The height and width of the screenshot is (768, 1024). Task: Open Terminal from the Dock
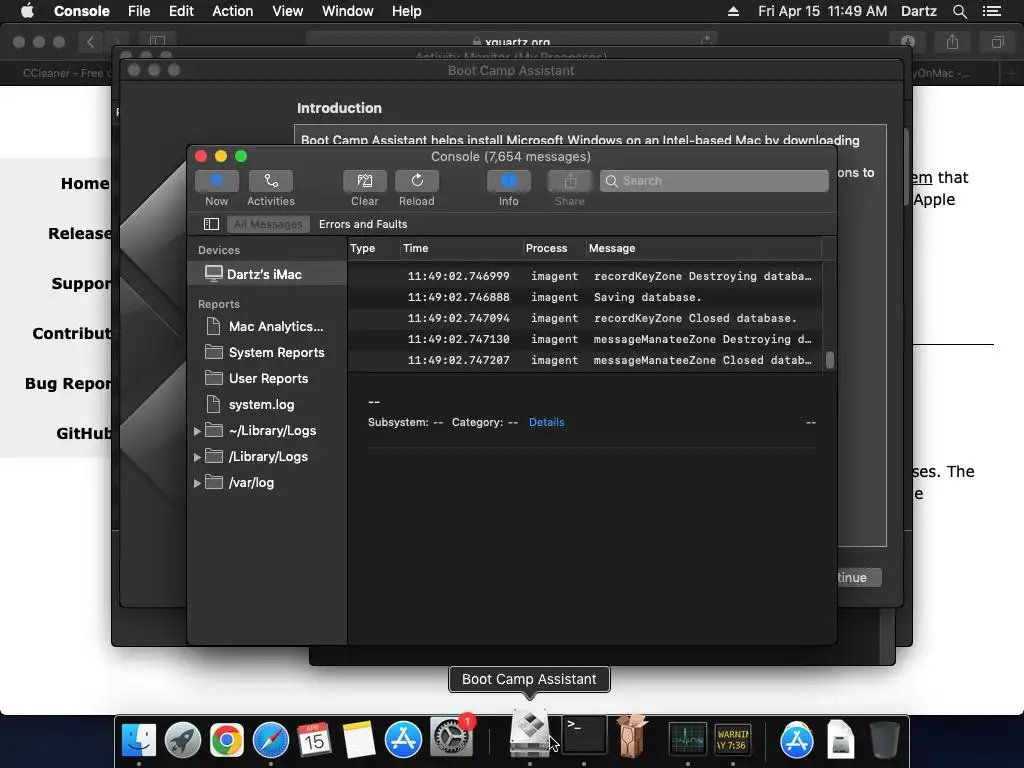[584, 736]
